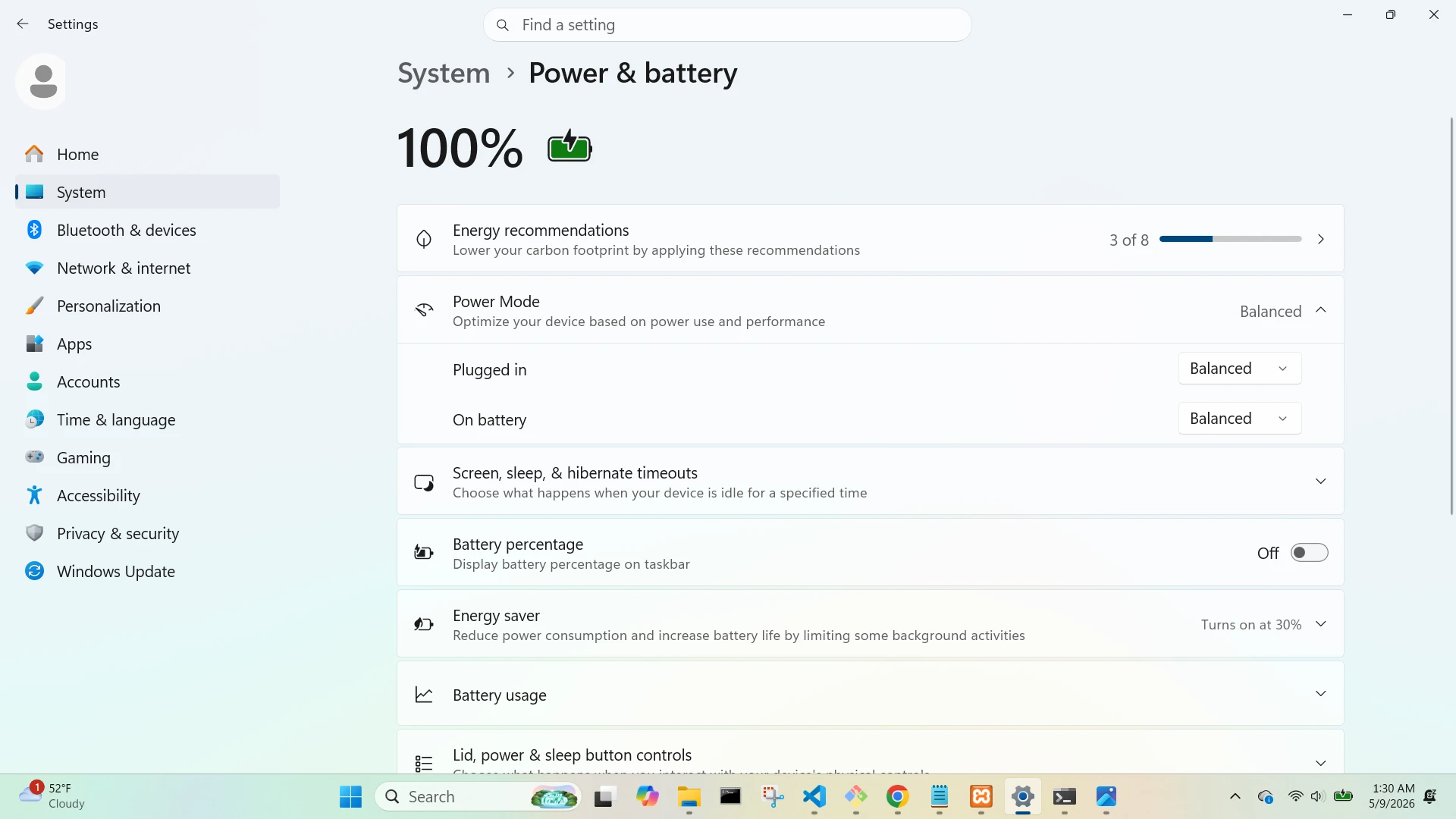This screenshot has height=819, width=1456.
Task: Select System in the sidebar
Action: tap(148, 192)
